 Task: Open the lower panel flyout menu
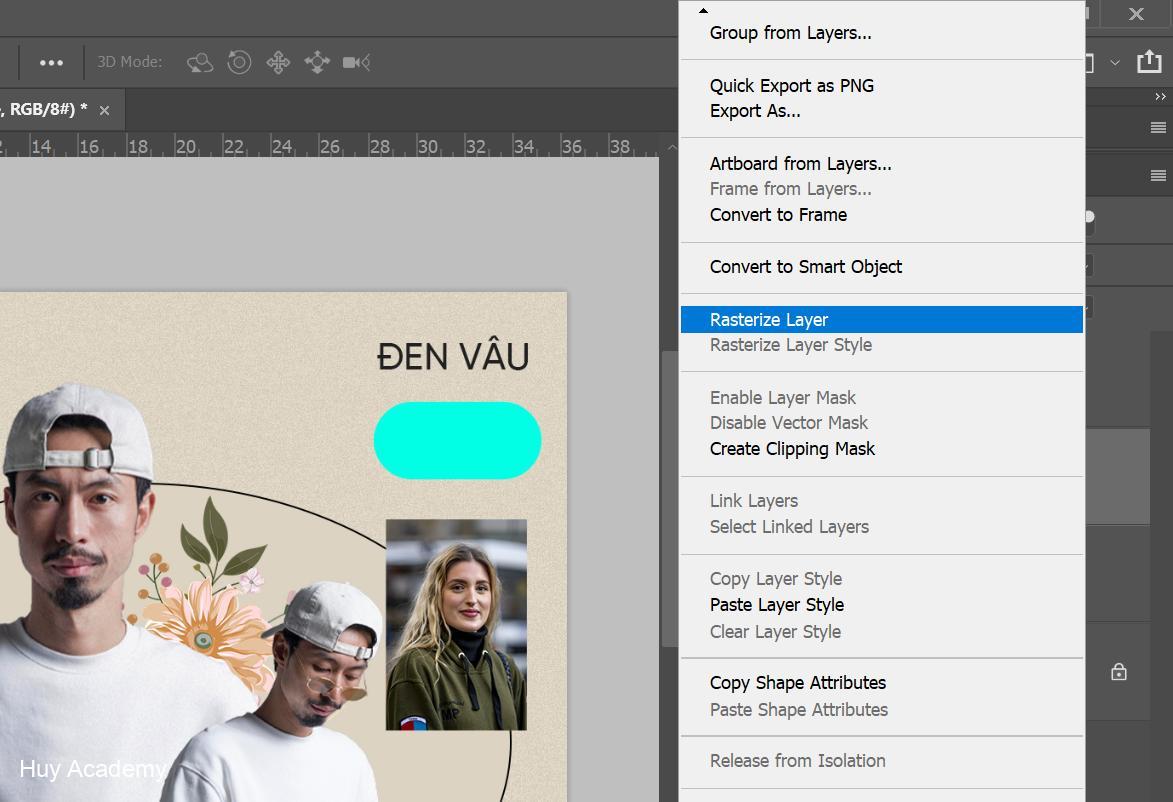tap(1158, 176)
